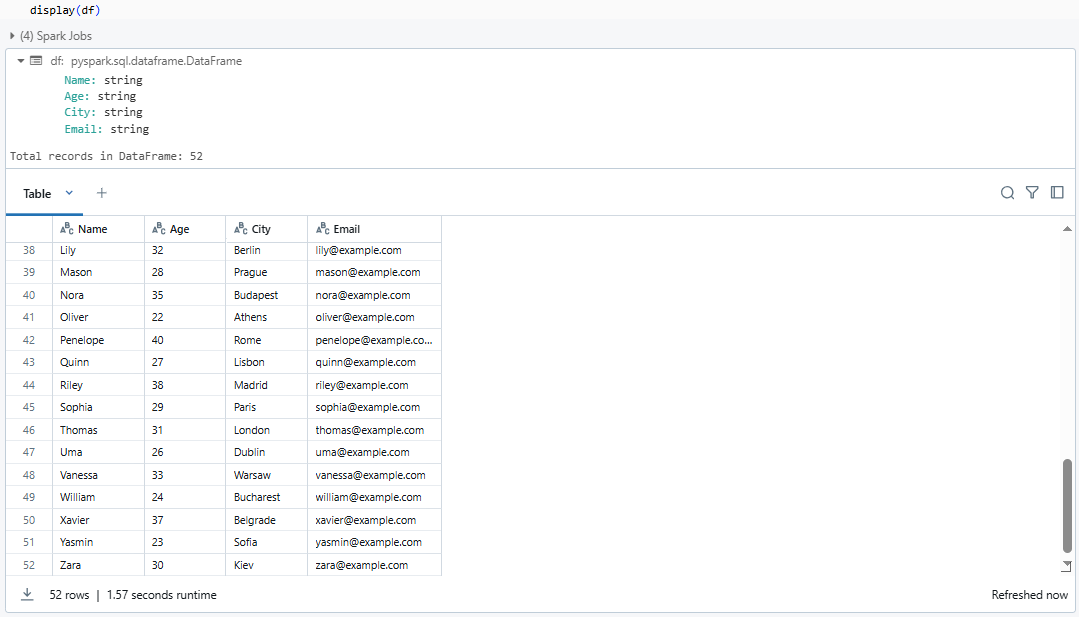Open the search icon to find table values

click(x=1007, y=192)
